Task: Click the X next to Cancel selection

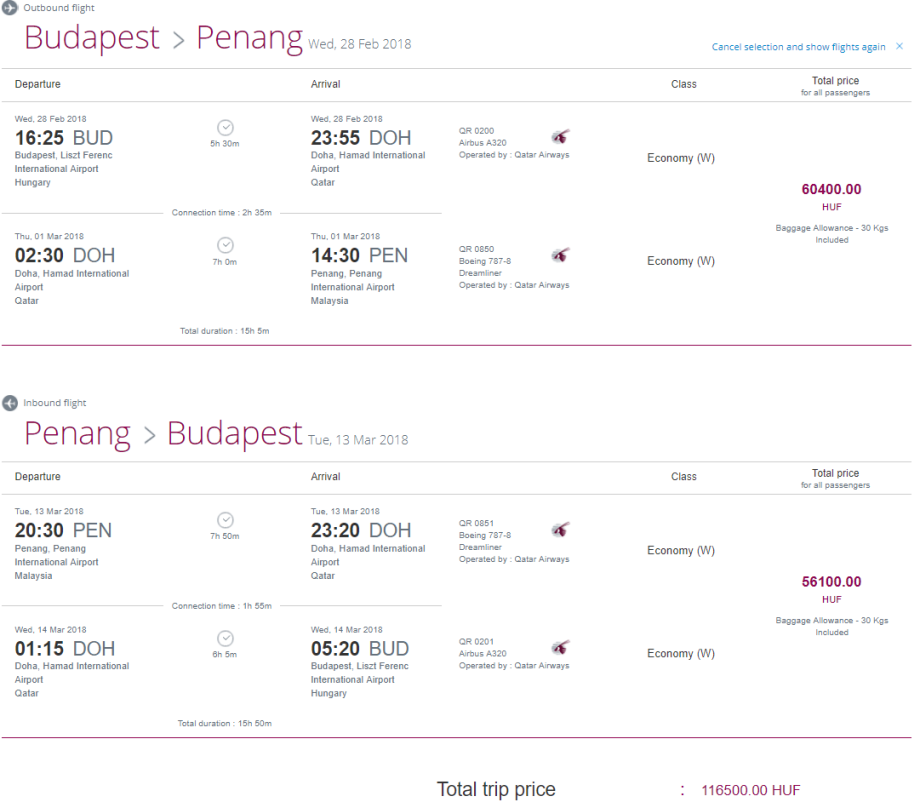Action: pyautogui.click(x=899, y=46)
